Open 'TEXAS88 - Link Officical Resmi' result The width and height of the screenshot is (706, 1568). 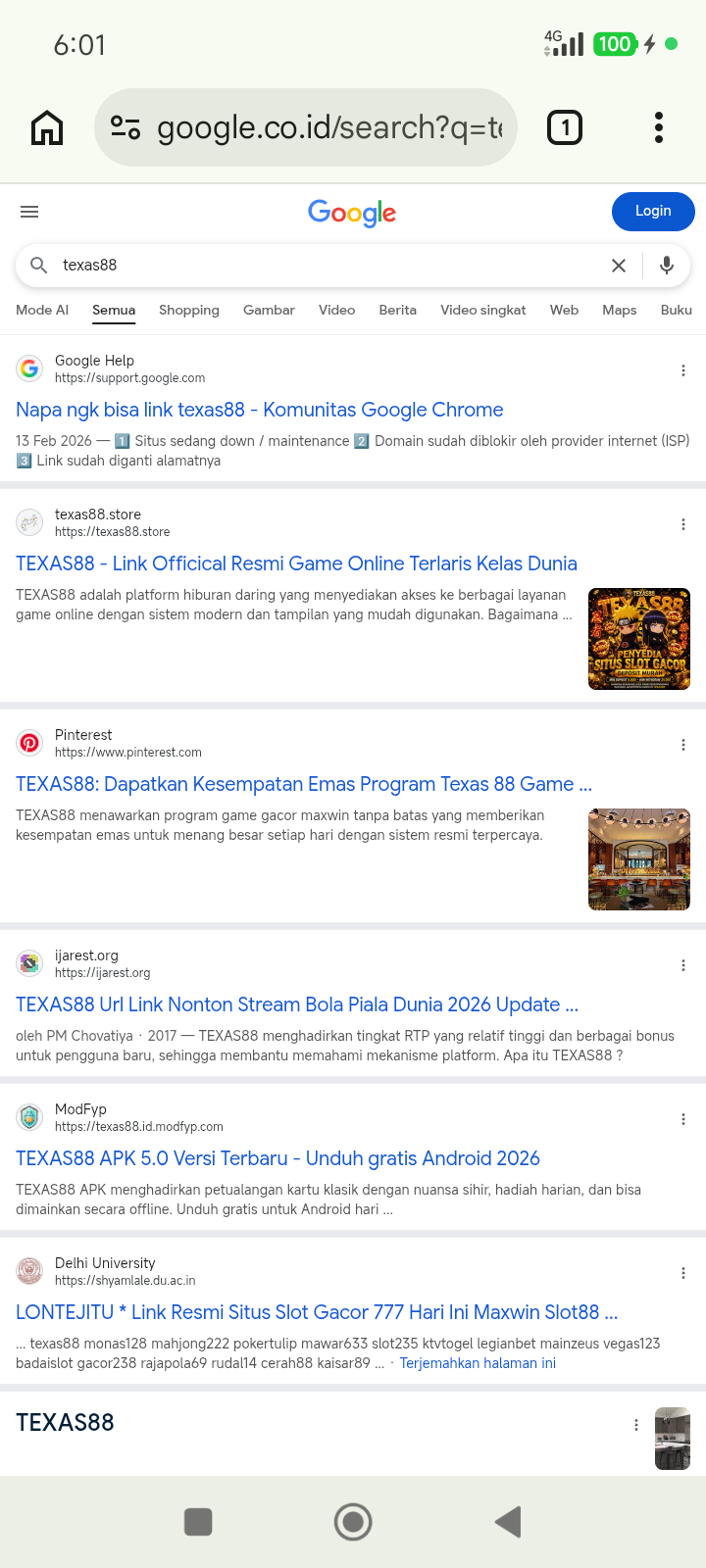tap(296, 563)
